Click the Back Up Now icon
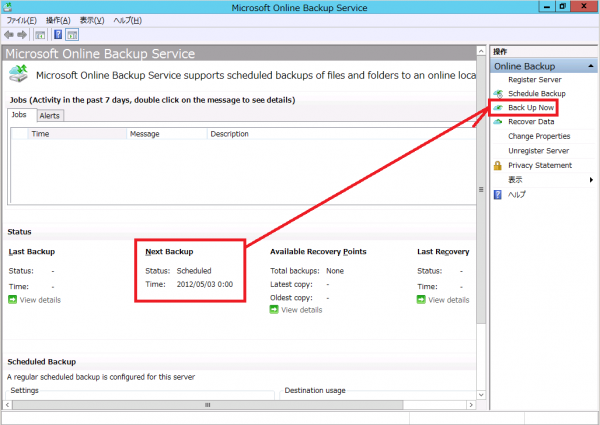Image resolution: width=600 pixels, height=425 pixels. (x=498, y=107)
